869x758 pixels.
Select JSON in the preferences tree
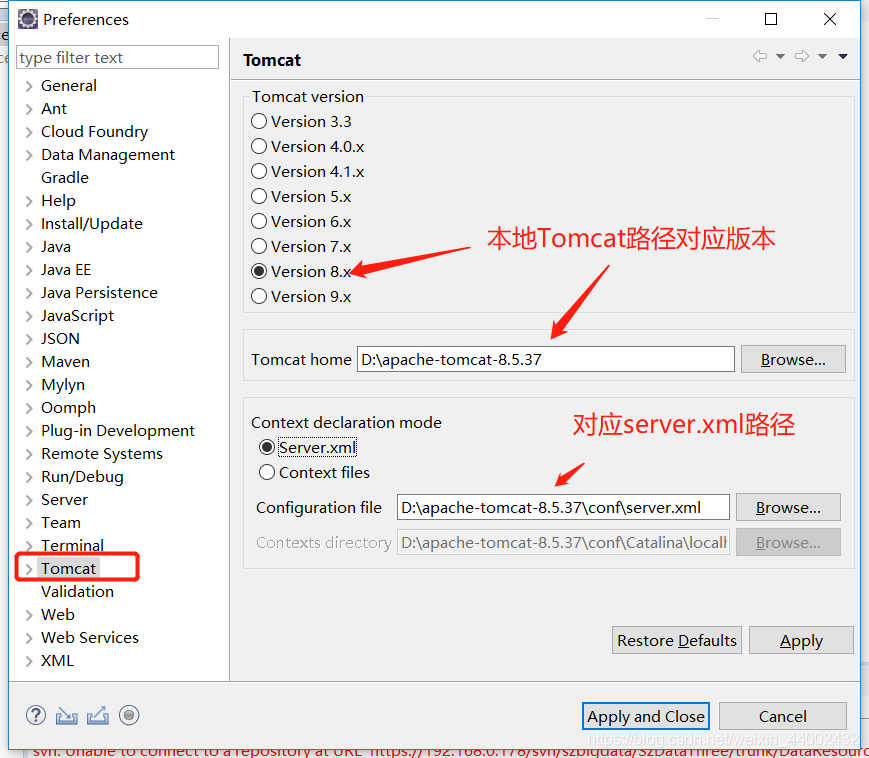(x=60, y=339)
